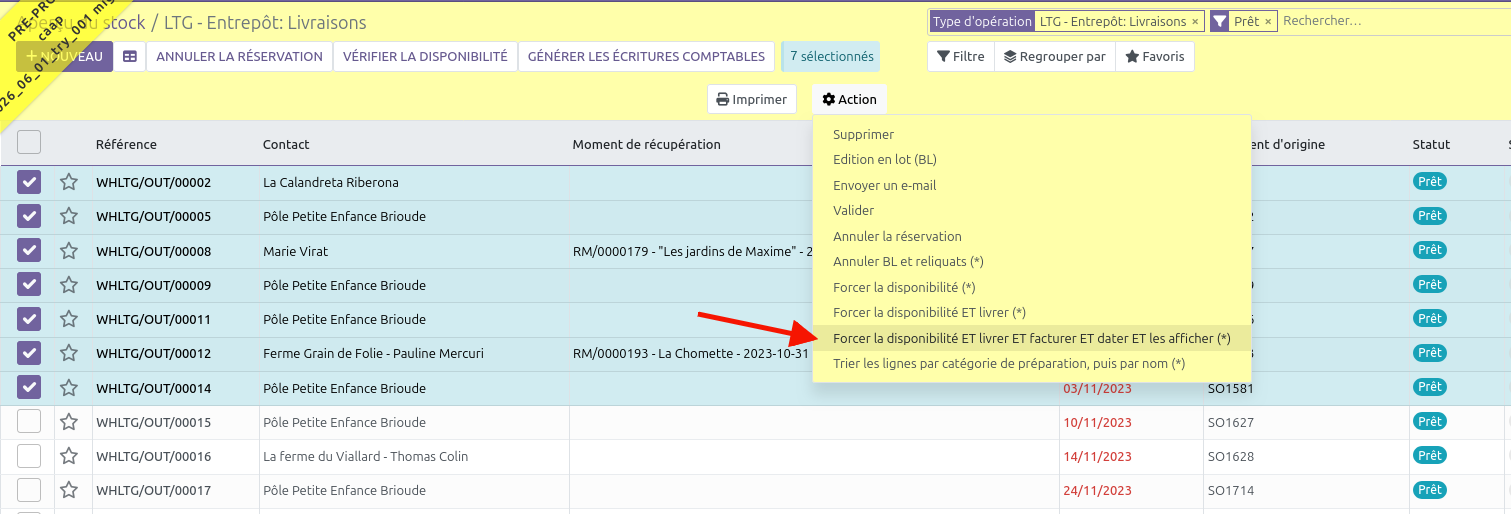
Task: Open the Favoris dropdown
Action: point(1155,57)
